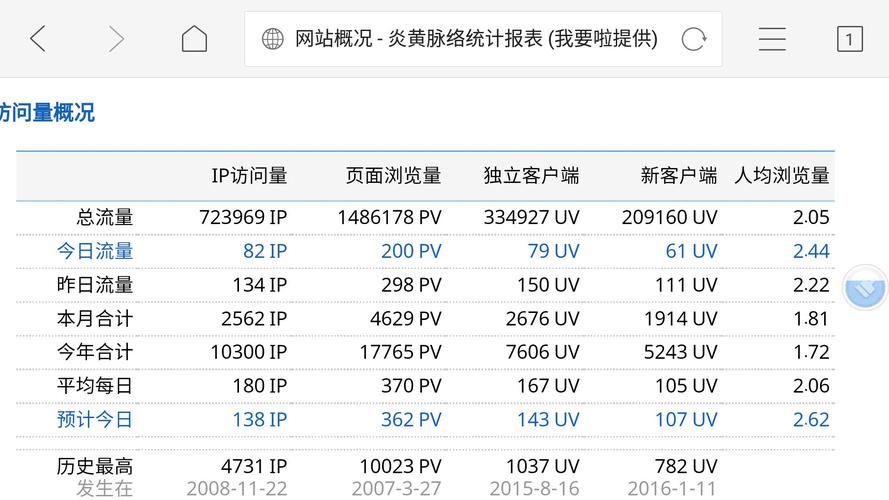Screen dimensions: 889x500
Task: Select the 今年合计 row label
Action: point(95,352)
